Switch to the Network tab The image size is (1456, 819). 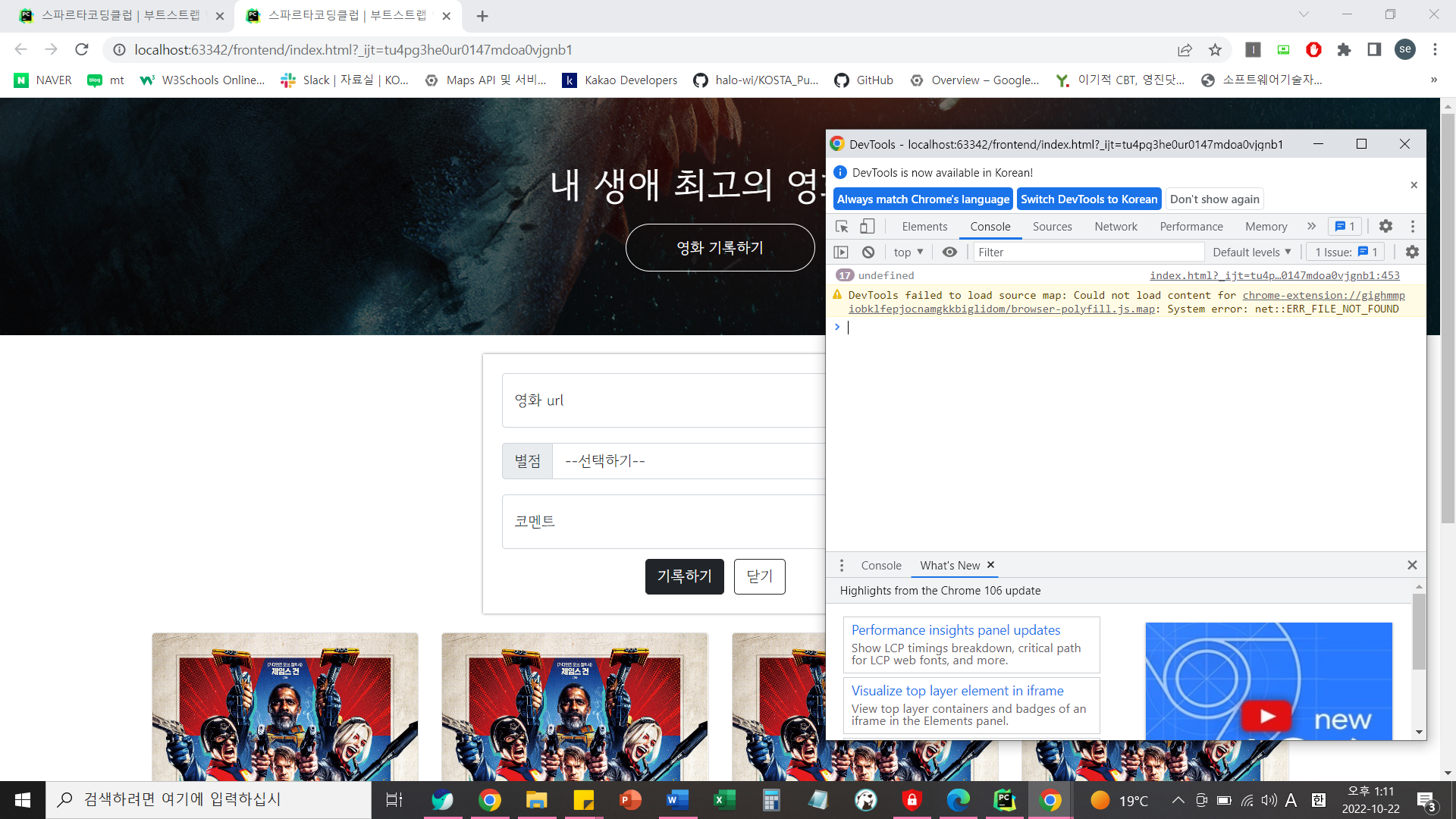click(1116, 226)
